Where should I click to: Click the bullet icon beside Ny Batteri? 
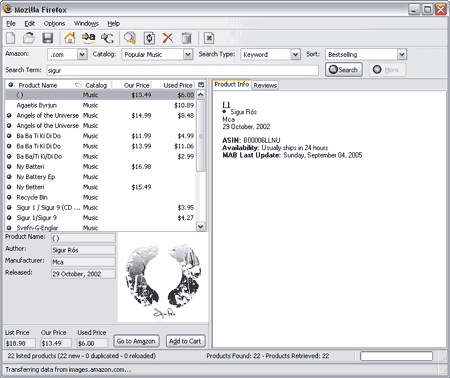click(x=9, y=166)
